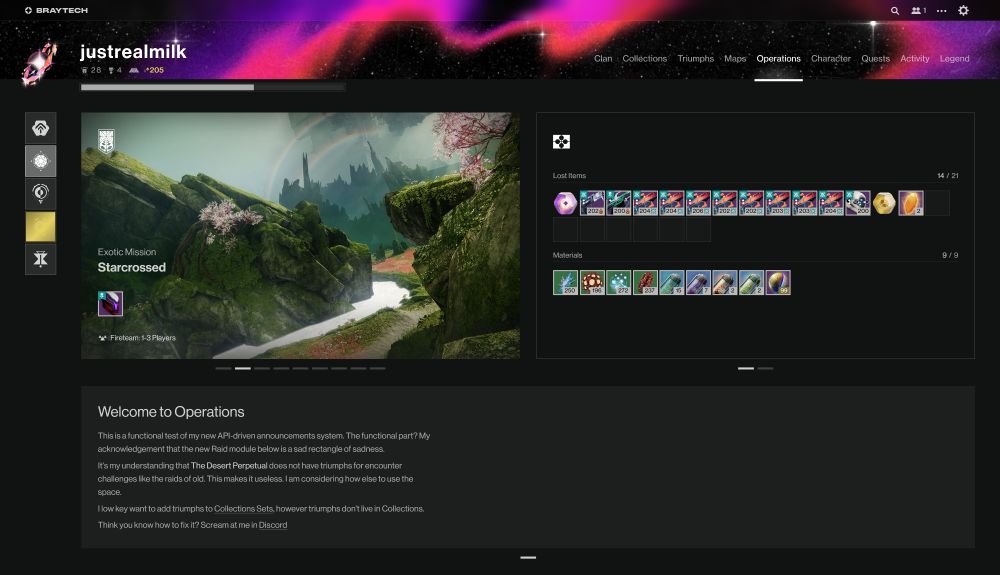The height and width of the screenshot is (575, 1000).
Task: Open the Maps tab
Action: coord(735,59)
